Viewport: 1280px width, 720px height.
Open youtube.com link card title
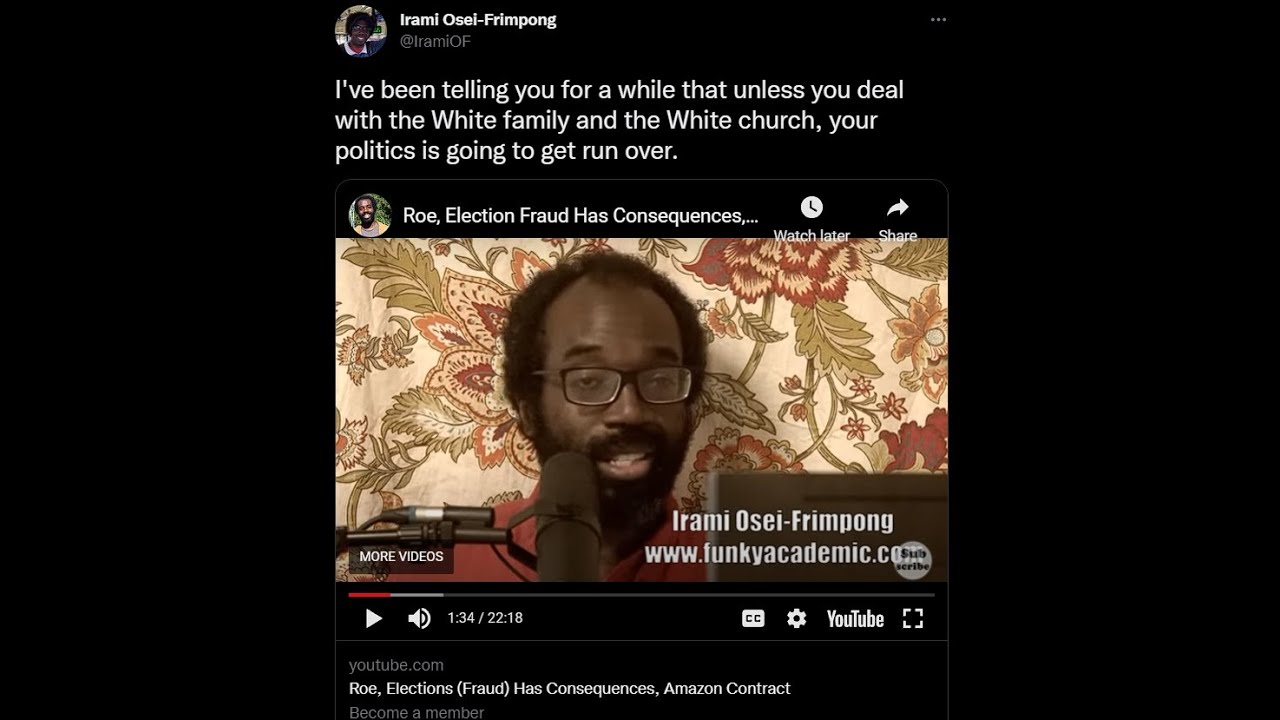[x=570, y=688]
